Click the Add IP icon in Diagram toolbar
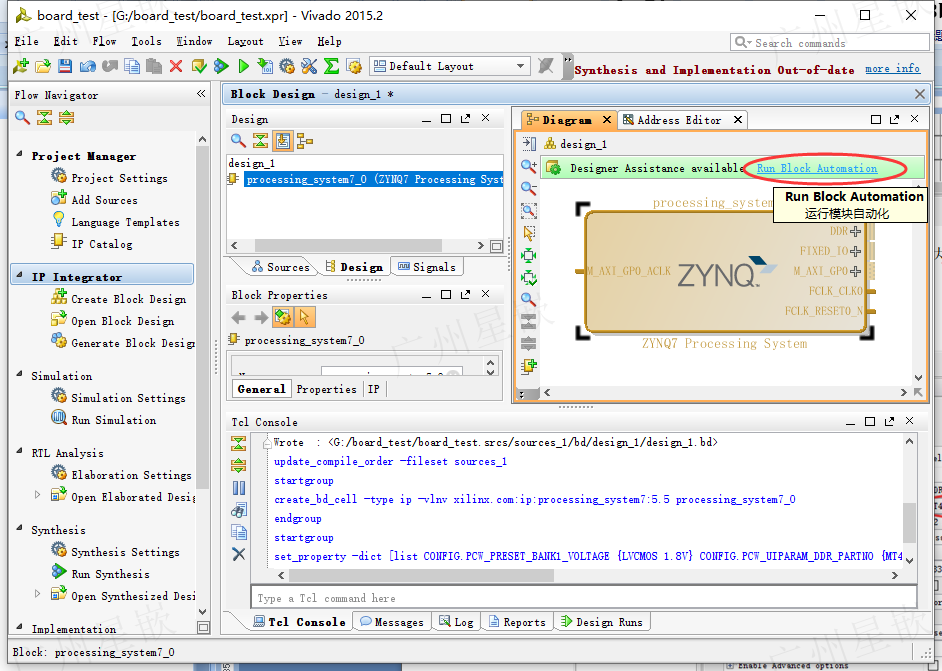The image size is (942, 671). click(529, 366)
